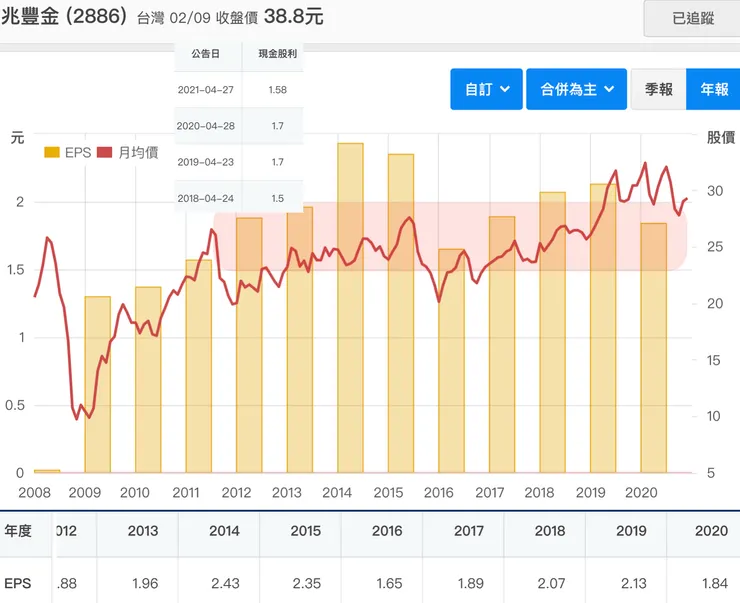Image resolution: width=740 pixels, height=603 pixels.
Task: Click the 兆豐金 (2886) stock title
Action: tap(64, 17)
